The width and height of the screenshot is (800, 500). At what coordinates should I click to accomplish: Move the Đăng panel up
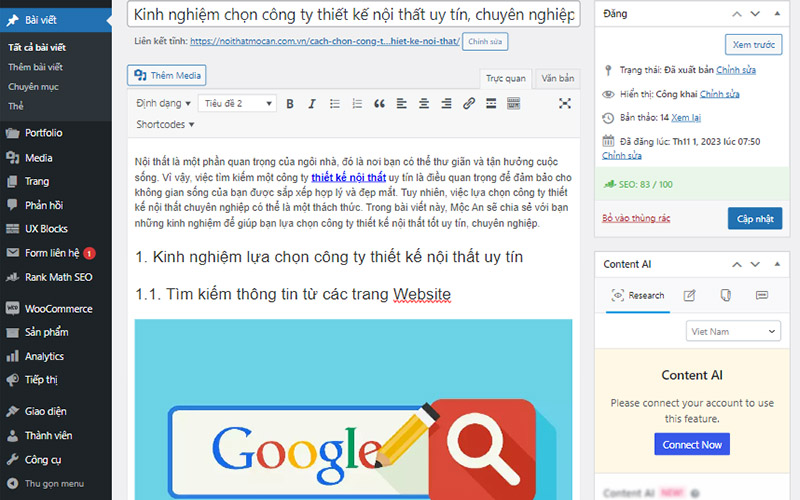click(x=737, y=14)
